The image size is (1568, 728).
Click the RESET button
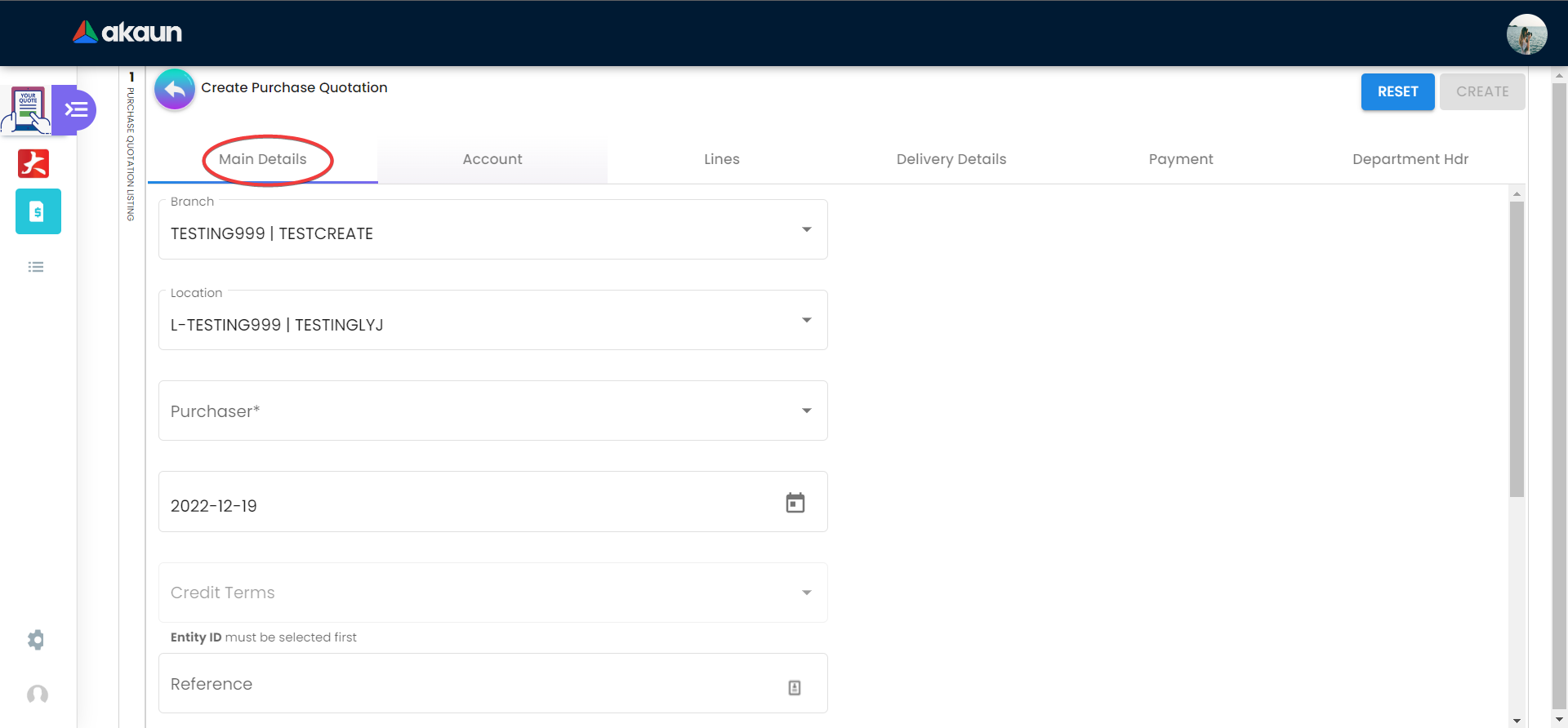click(x=1398, y=91)
